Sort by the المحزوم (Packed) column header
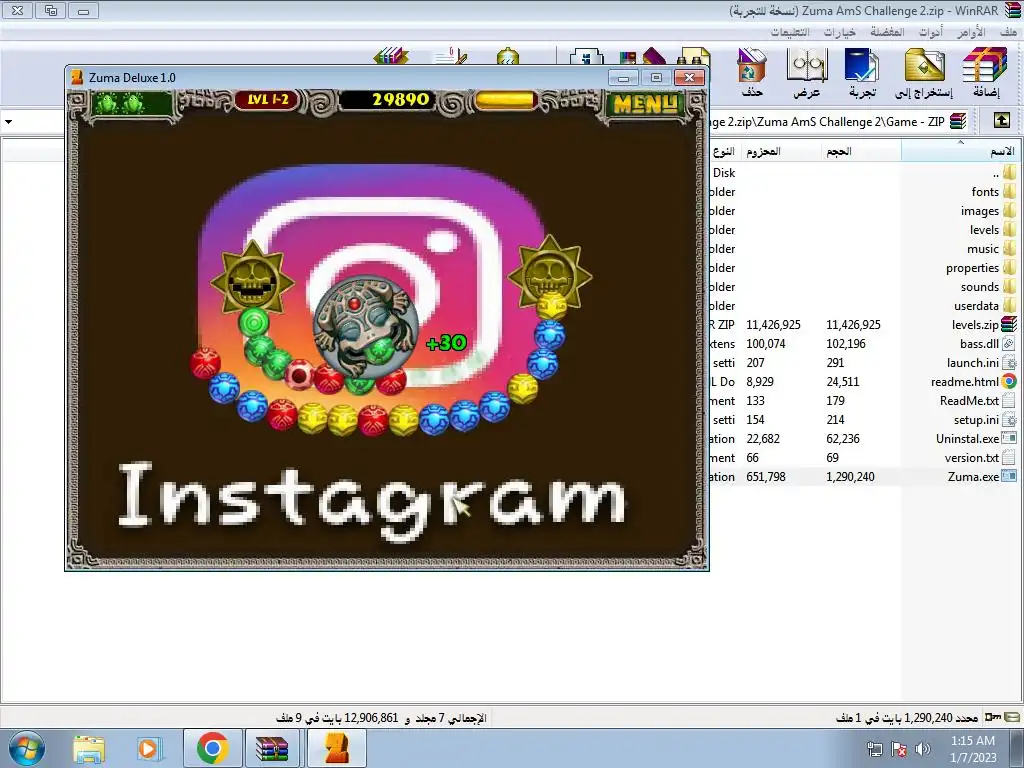The height and width of the screenshot is (768, 1024). (780, 152)
